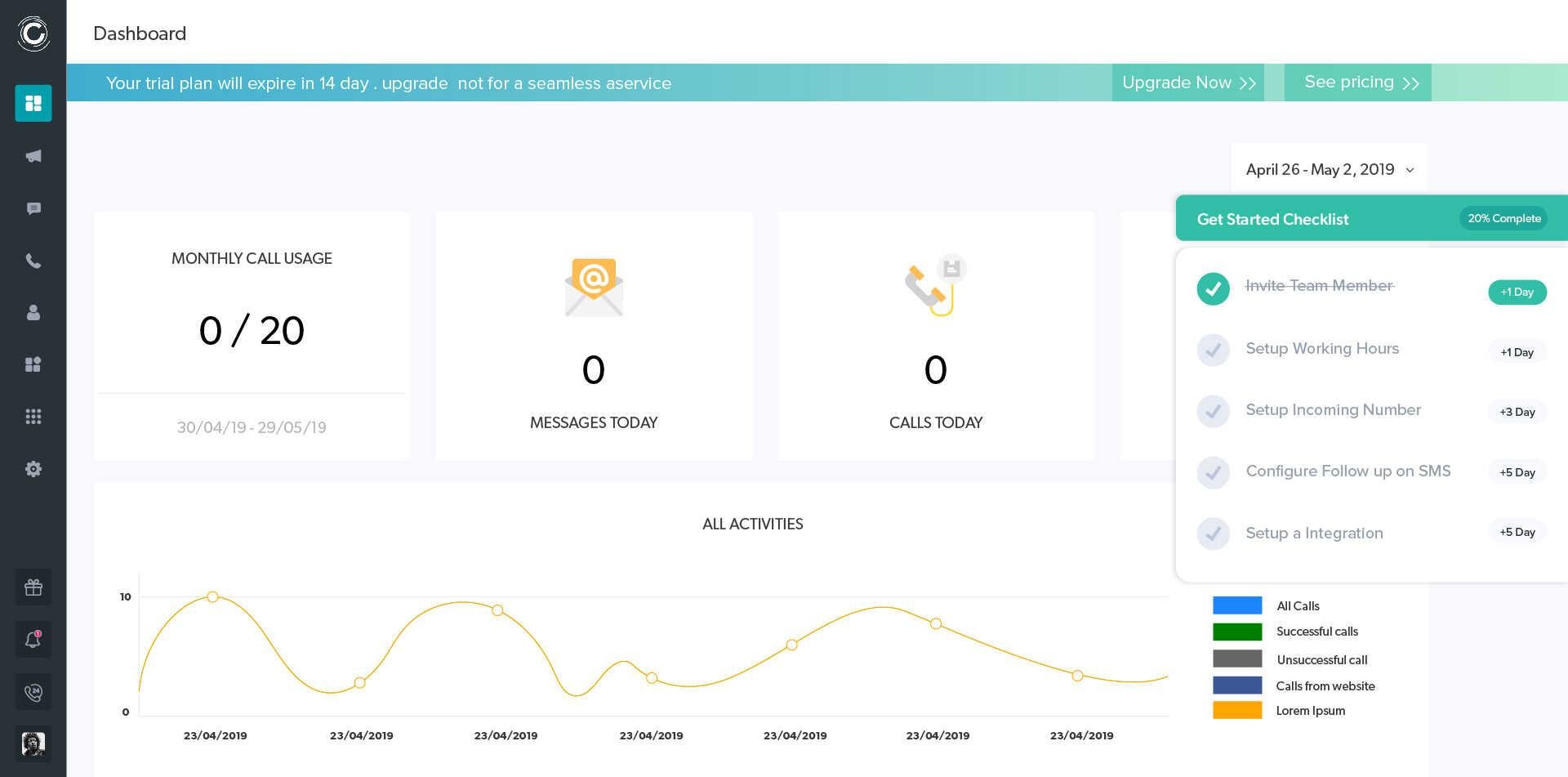Click the See pricing button
Viewport: 1568px width, 777px height.
[x=1357, y=83]
